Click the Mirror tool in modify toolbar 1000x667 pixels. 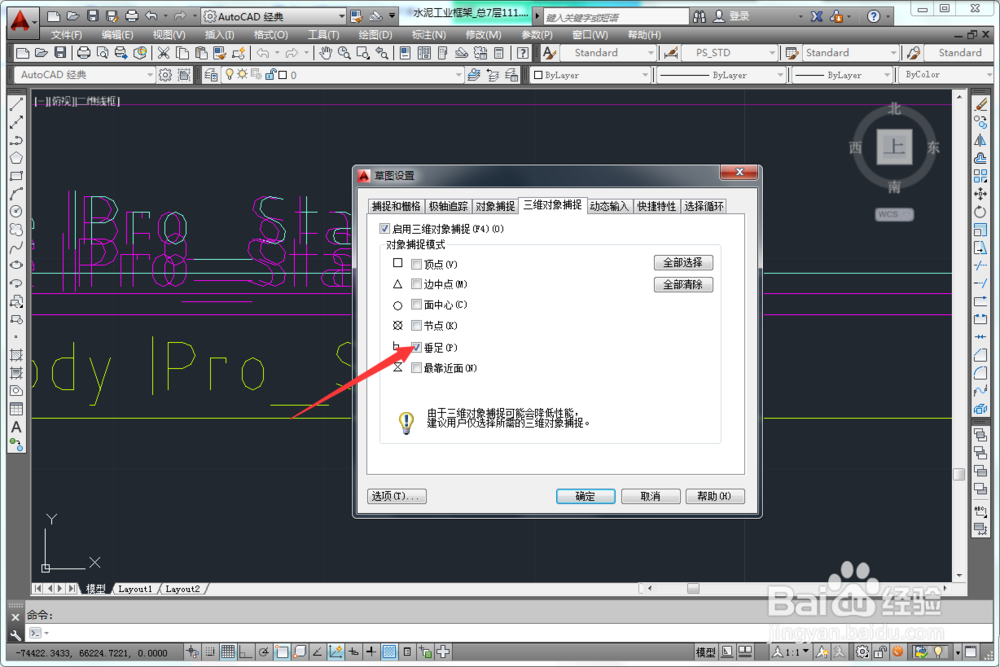[x=980, y=140]
